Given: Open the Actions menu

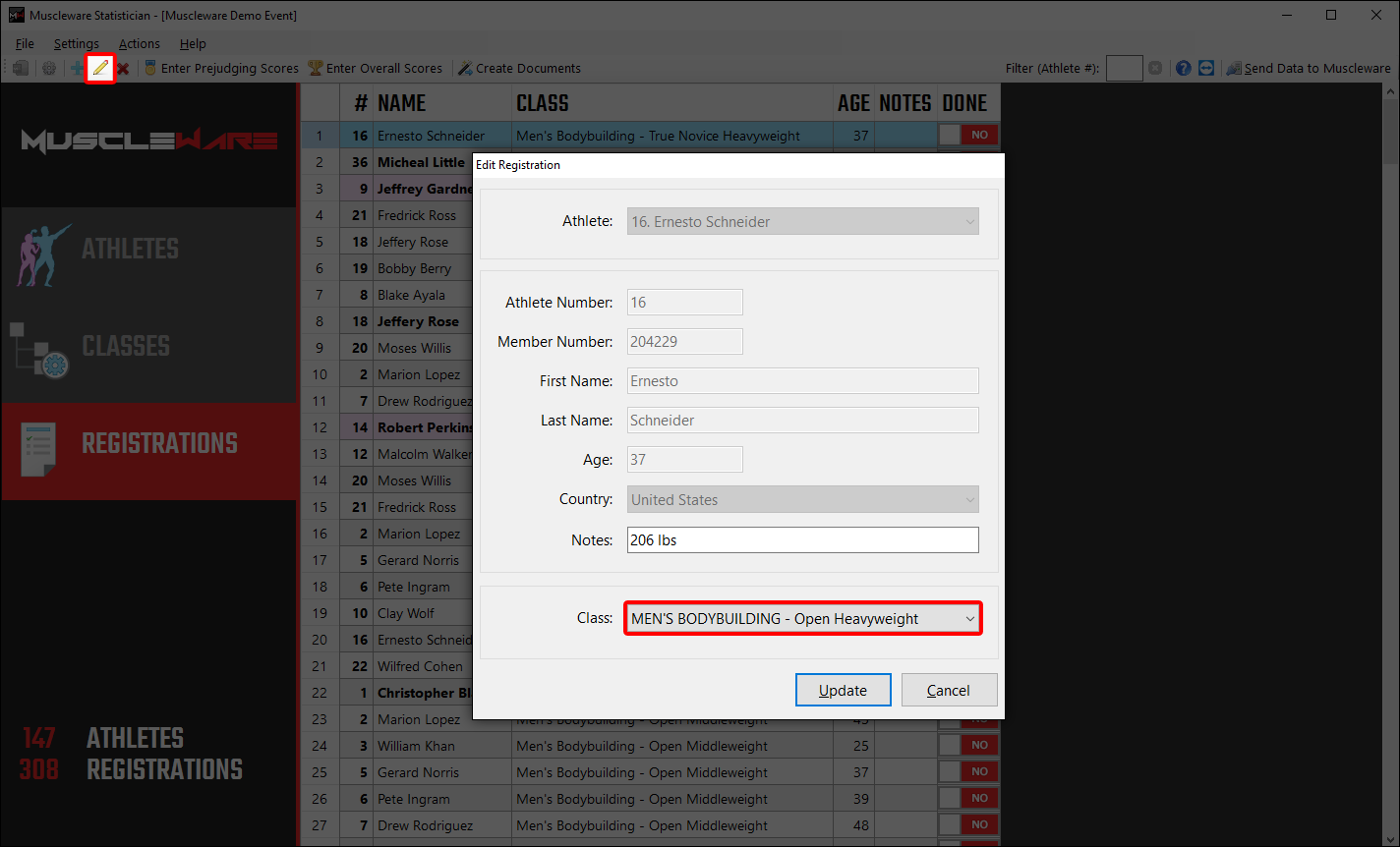Looking at the screenshot, I should coord(139,43).
